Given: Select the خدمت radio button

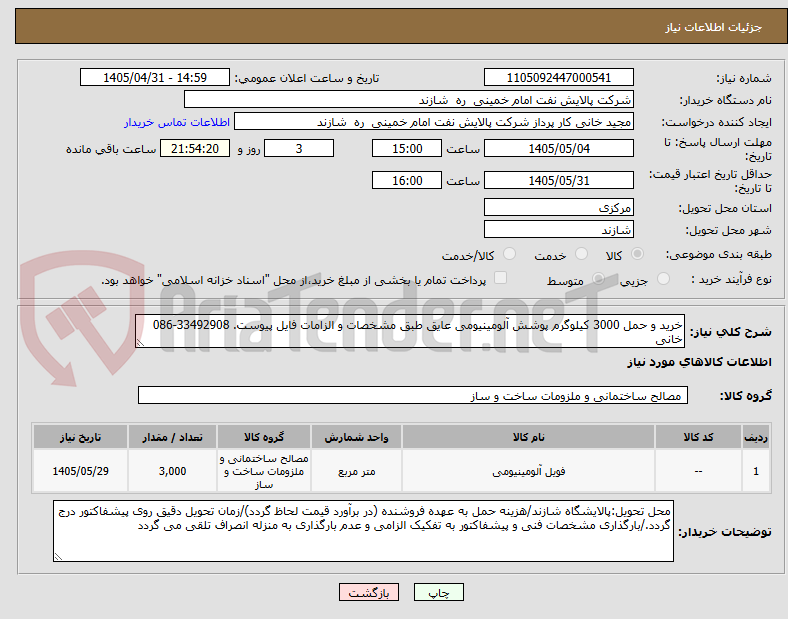Looking at the screenshot, I should pyautogui.click(x=581, y=254).
